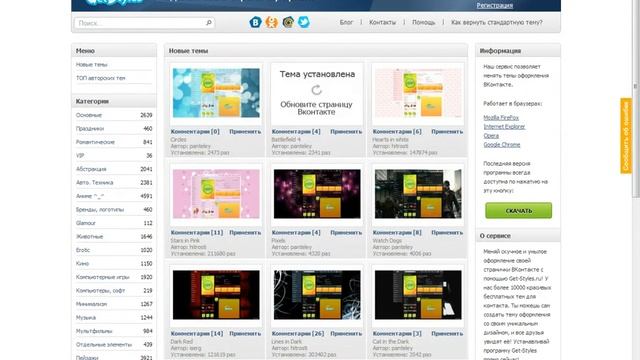Open the Помощь menu item
Viewport: 640px width, 360px height.
click(x=424, y=22)
